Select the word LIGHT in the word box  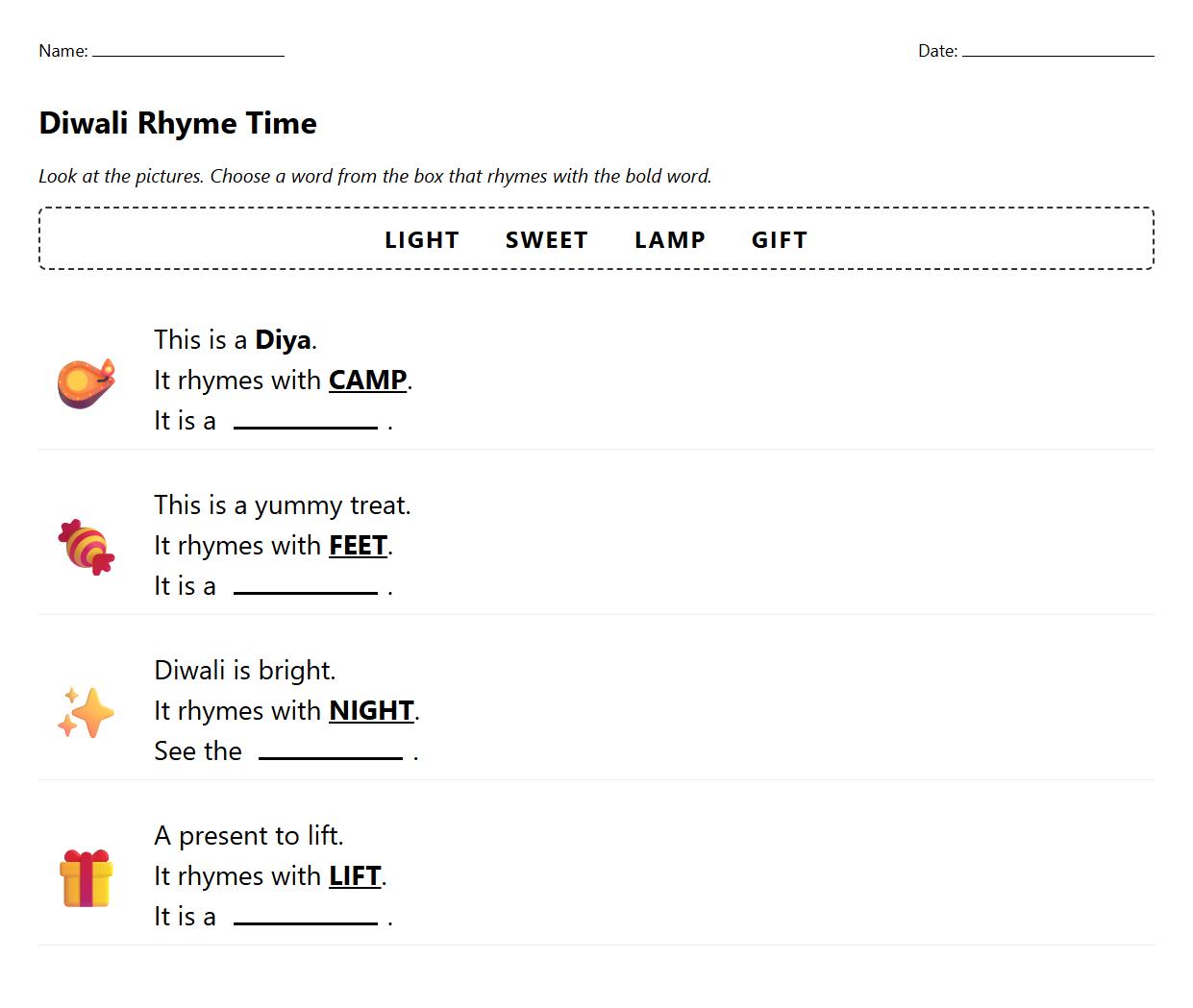(421, 239)
